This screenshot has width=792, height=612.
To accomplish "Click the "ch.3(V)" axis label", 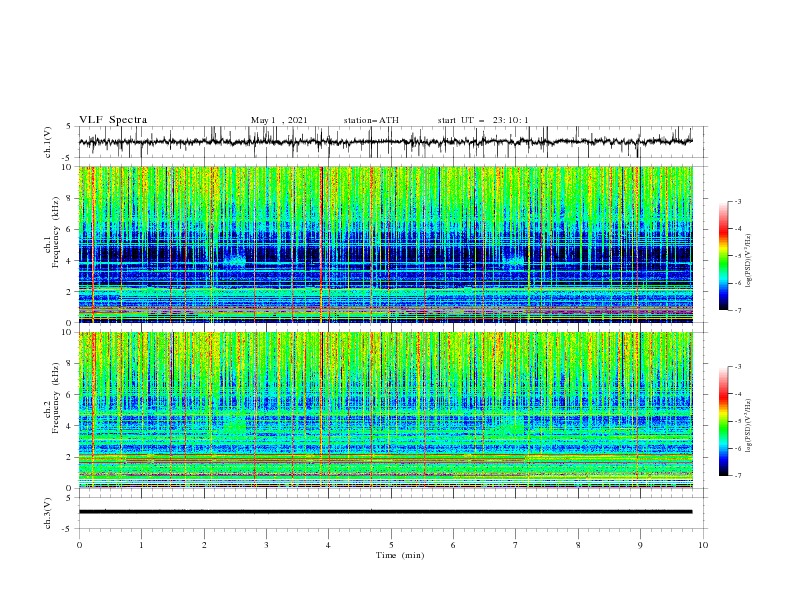I will [x=48, y=513].
